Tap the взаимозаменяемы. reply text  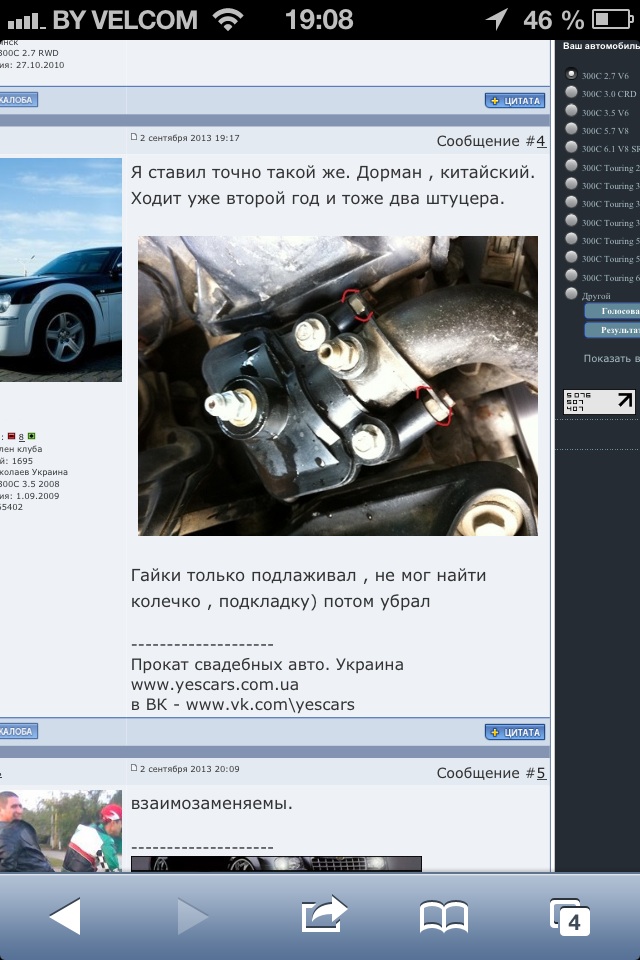(212, 803)
